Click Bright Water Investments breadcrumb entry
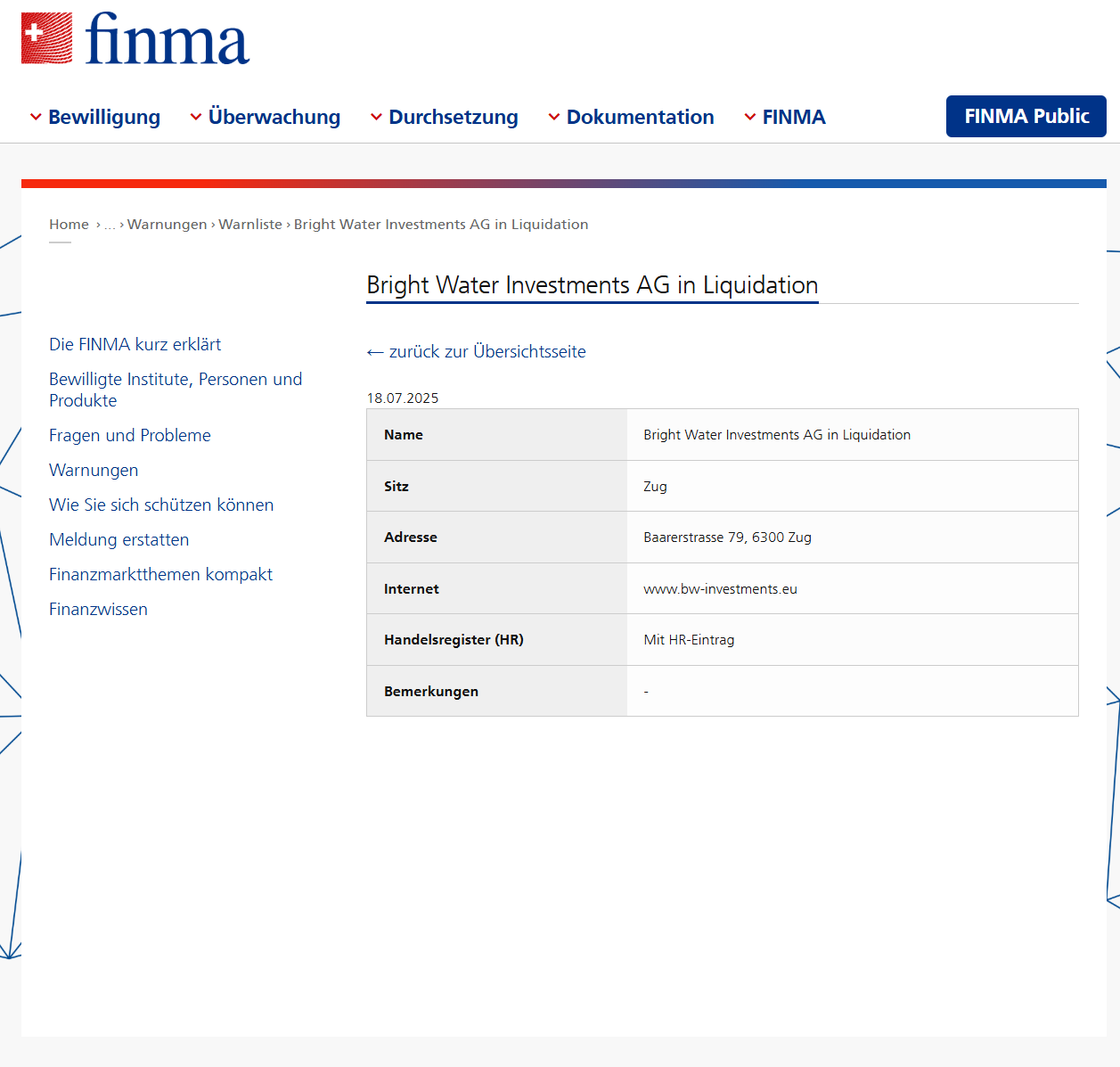Viewport: 1120px width, 1067px height. click(x=441, y=225)
